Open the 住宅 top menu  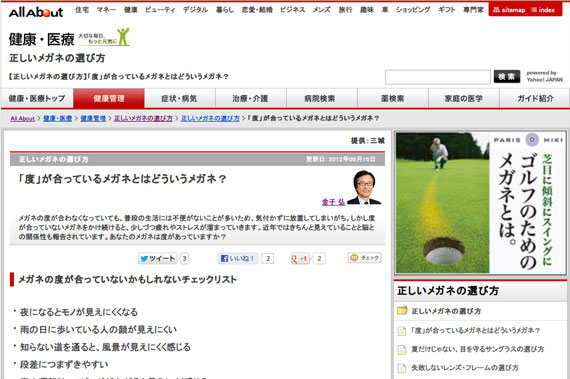coord(82,10)
